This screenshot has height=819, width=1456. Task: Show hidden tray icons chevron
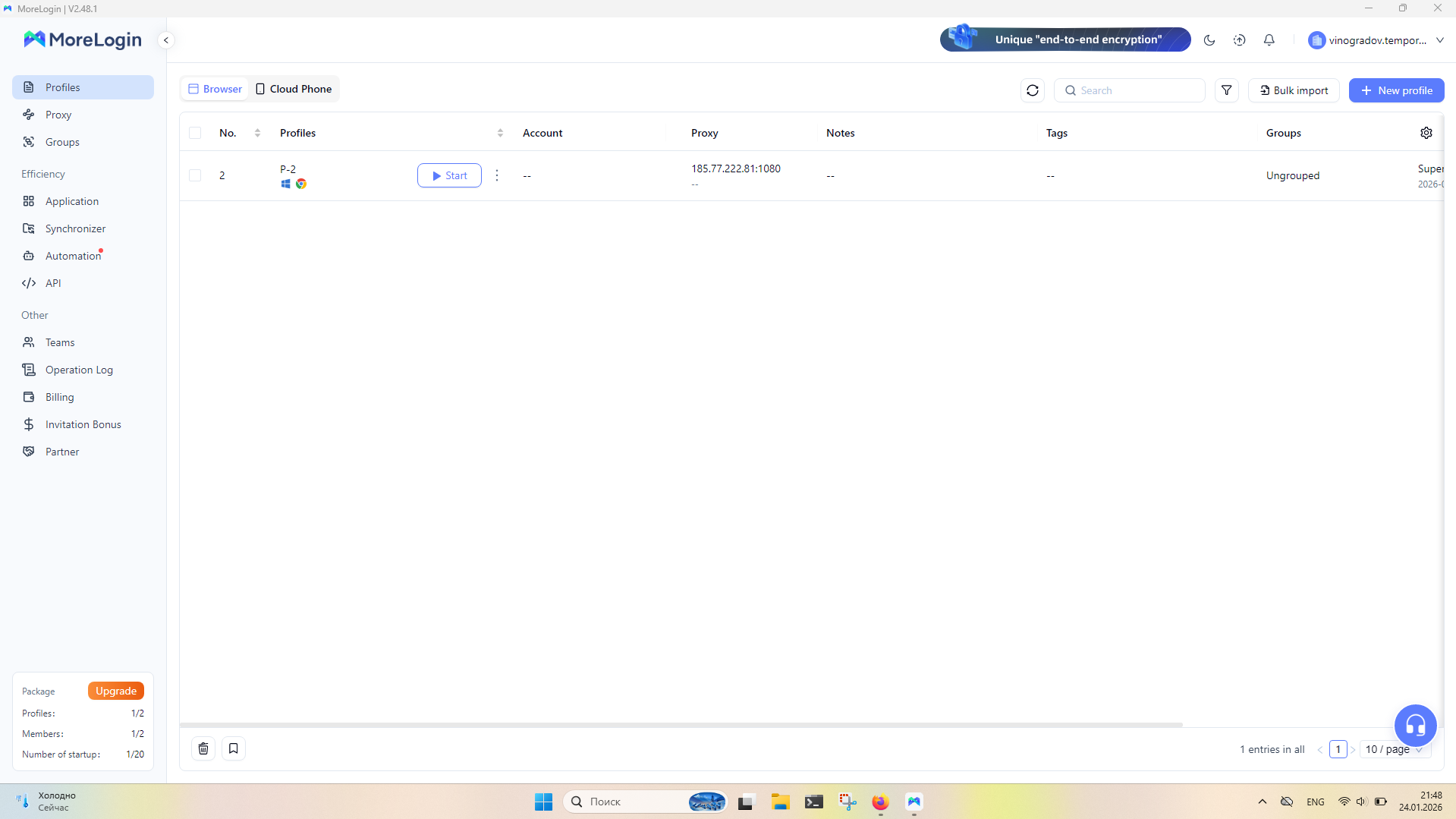(x=1263, y=802)
